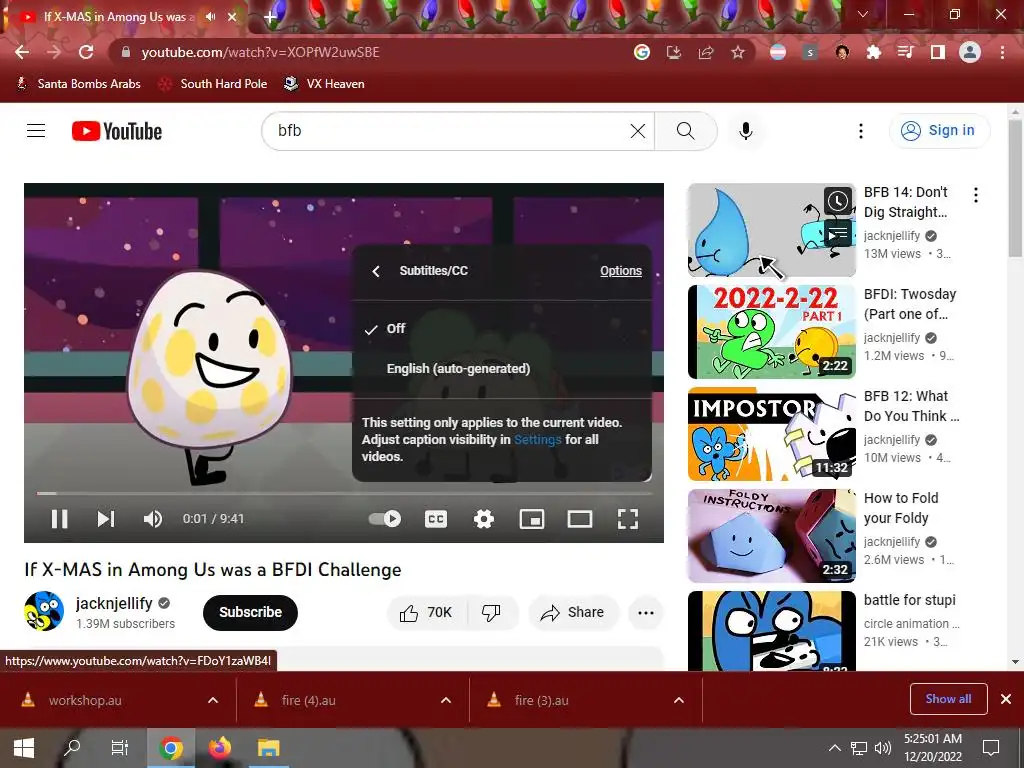1024x768 pixels.
Task: Open media controls in toolbar
Action: pyautogui.click(x=906, y=52)
